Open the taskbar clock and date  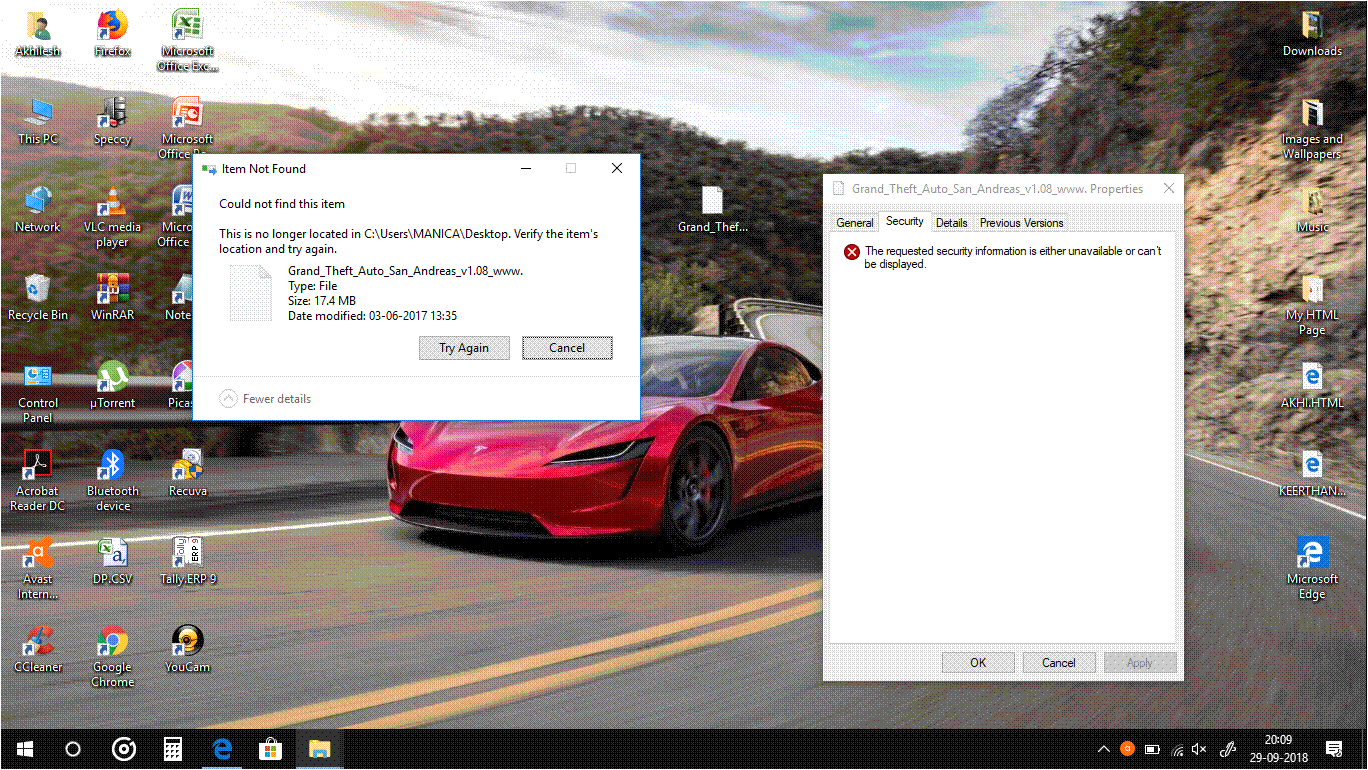click(x=1278, y=749)
